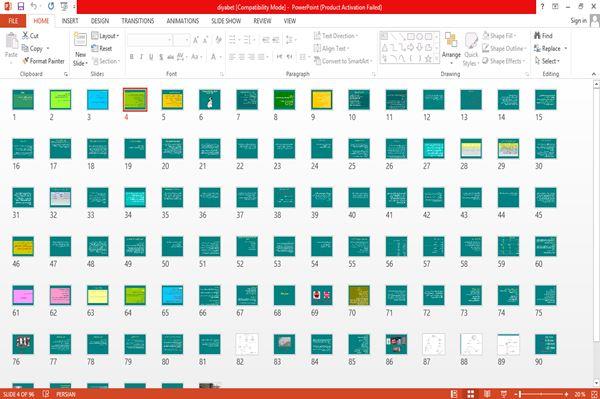
Task: Click the Save icon in quick access toolbar
Action: (21, 6)
